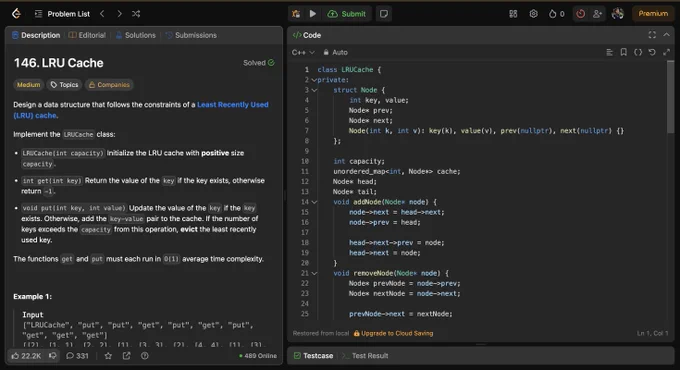Viewport: 680px width, 370px height.
Task: Pick a random problem shuffle icon
Action: (x=136, y=14)
